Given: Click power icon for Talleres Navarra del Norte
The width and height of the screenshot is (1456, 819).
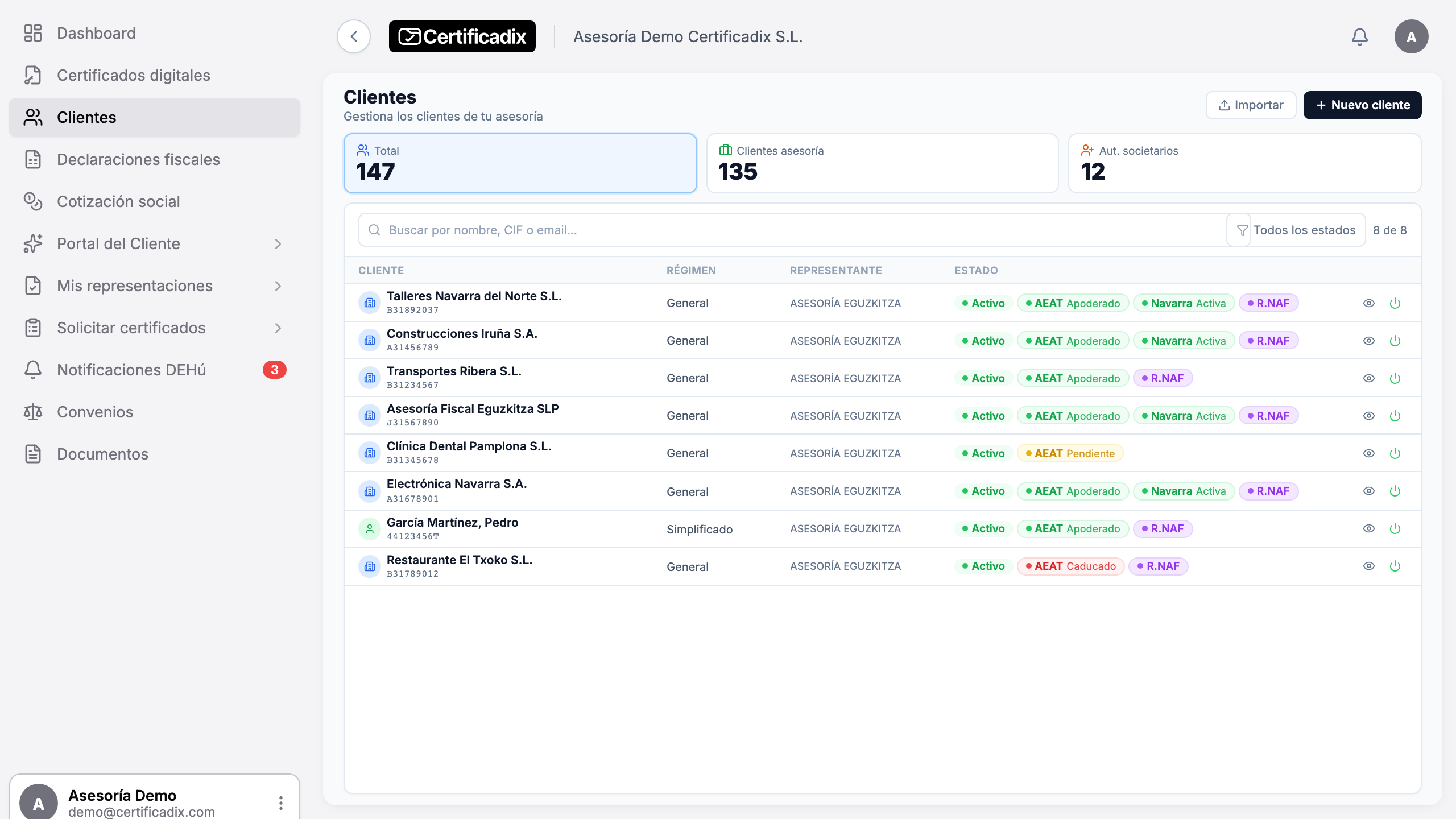Looking at the screenshot, I should 1395,303.
